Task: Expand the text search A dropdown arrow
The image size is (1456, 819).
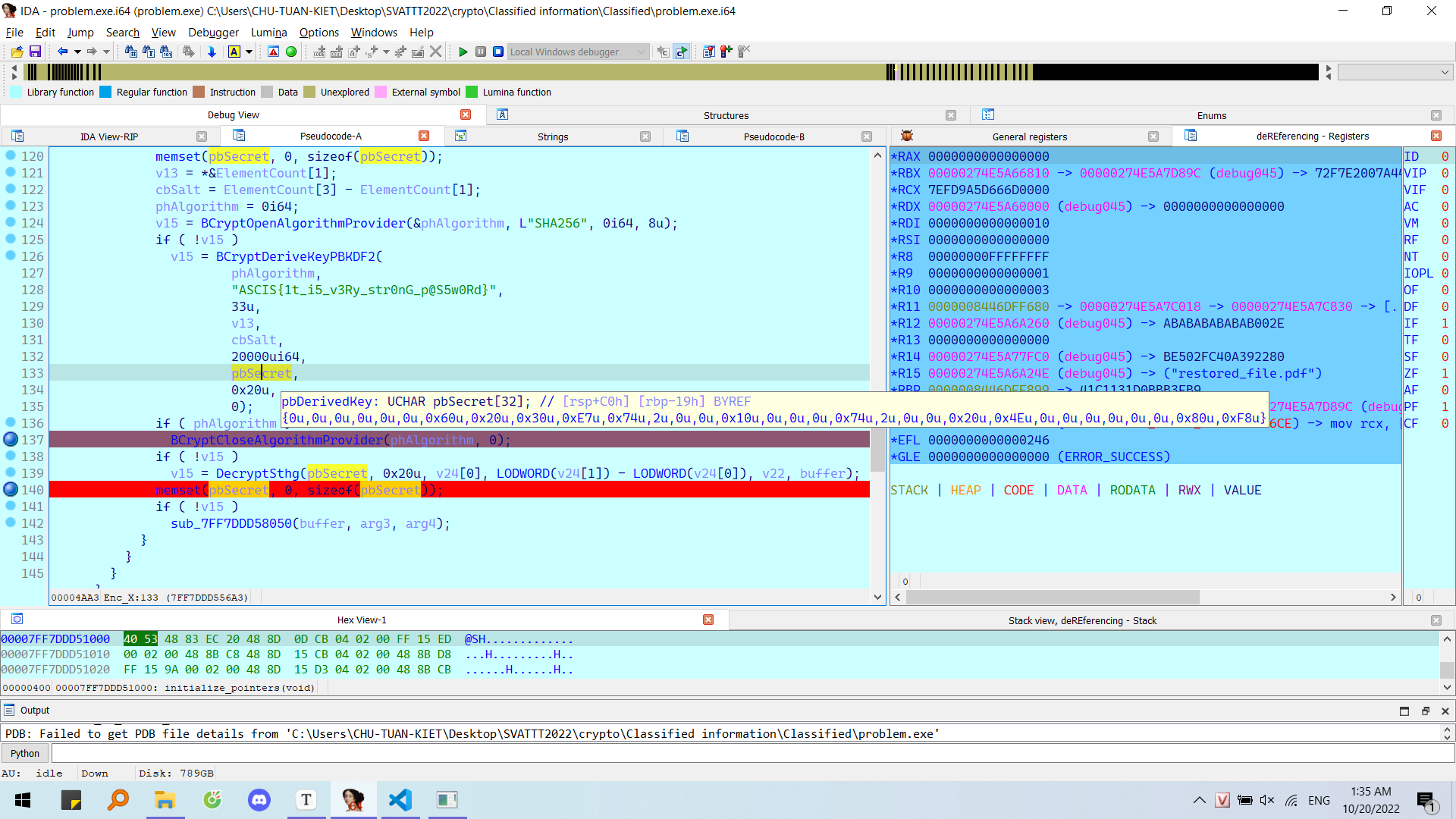Action: (x=249, y=52)
